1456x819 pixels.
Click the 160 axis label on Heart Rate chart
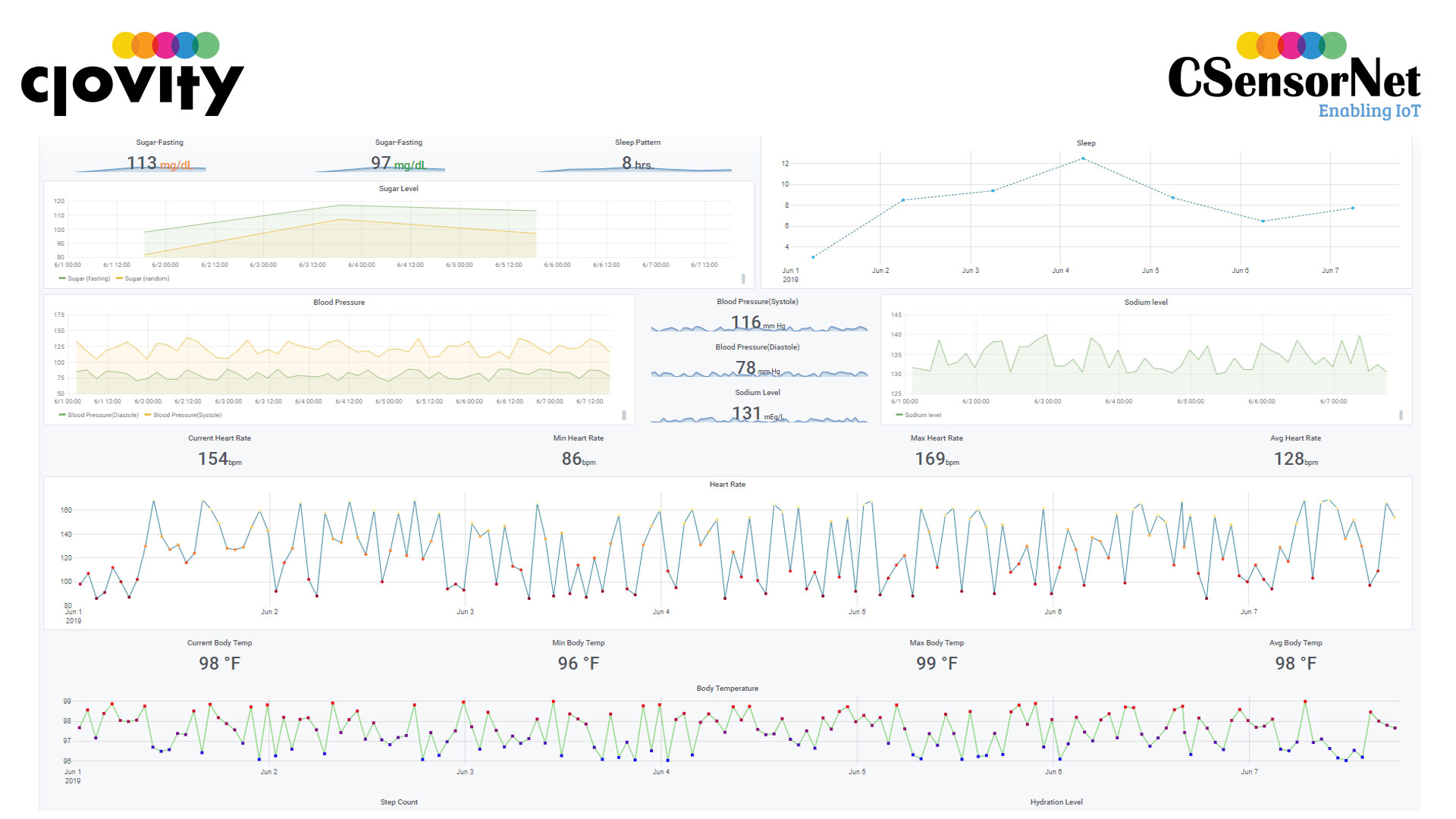click(66, 510)
